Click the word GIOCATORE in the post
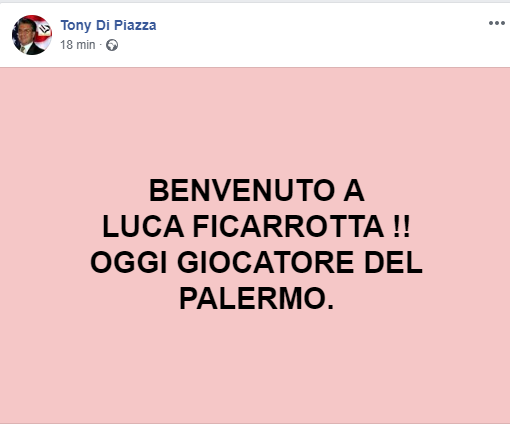The height and width of the screenshot is (425, 510). [265, 262]
